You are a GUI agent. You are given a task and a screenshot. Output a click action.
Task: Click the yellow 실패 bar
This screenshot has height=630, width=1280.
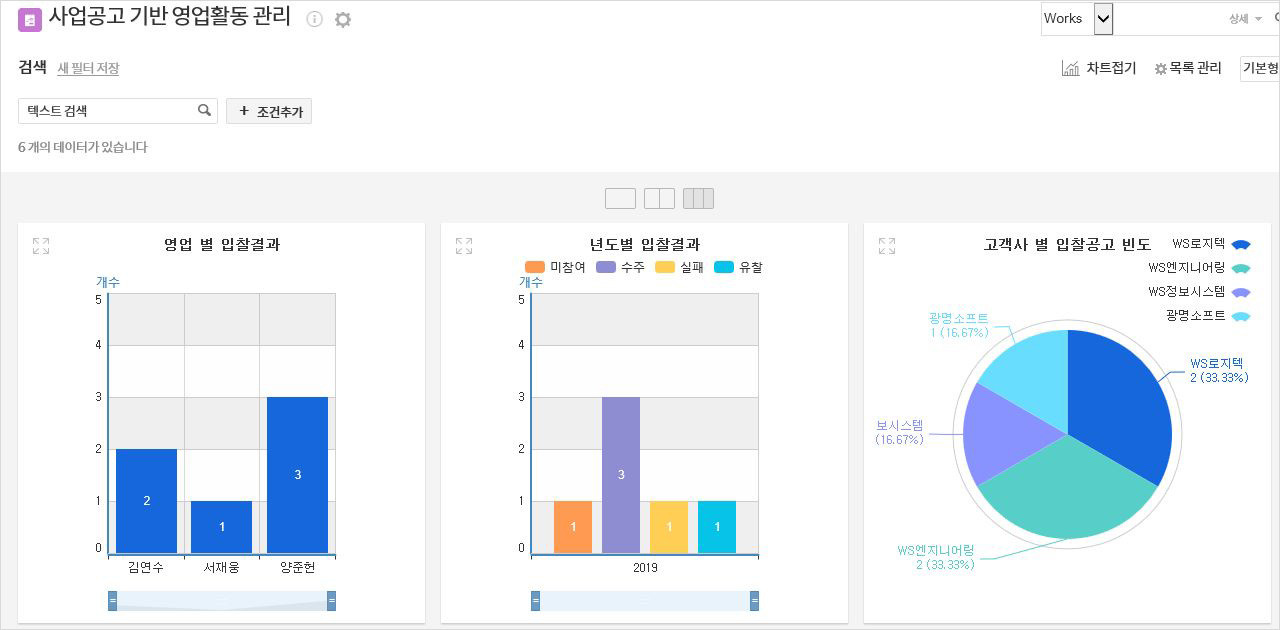click(669, 527)
